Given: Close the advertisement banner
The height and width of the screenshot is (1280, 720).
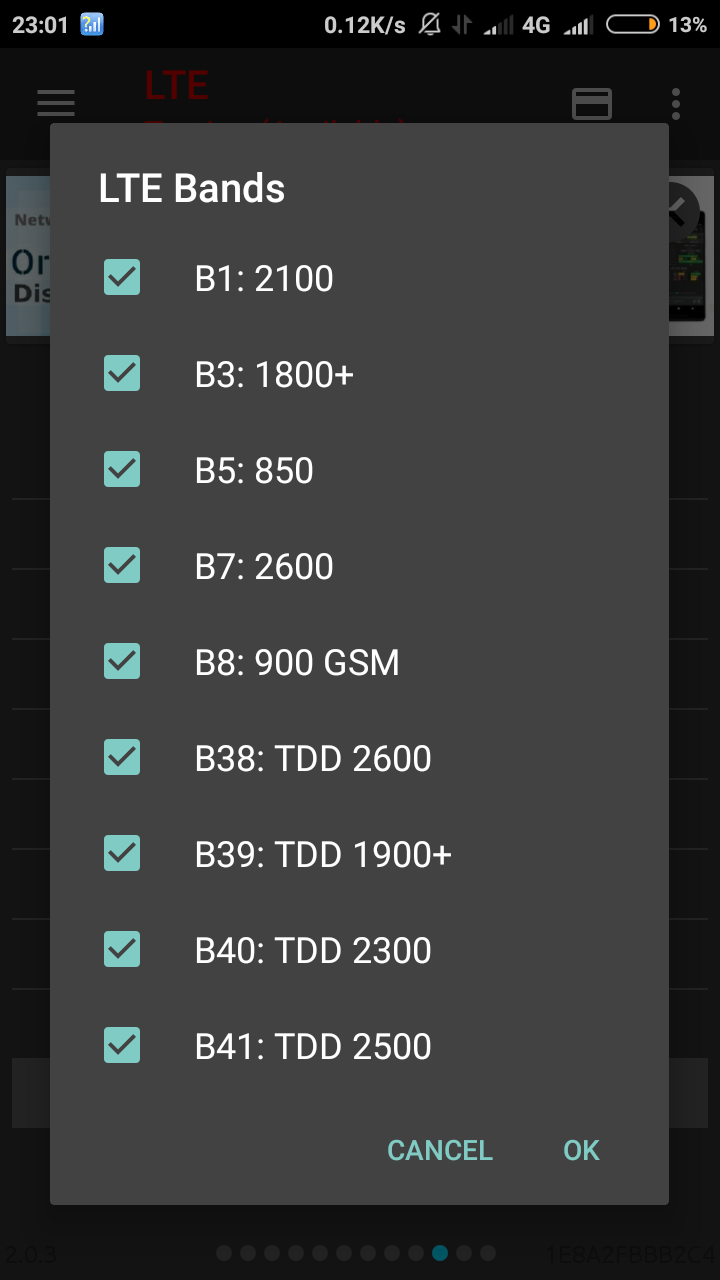Looking at the screenshot, I should click(681, 207).
